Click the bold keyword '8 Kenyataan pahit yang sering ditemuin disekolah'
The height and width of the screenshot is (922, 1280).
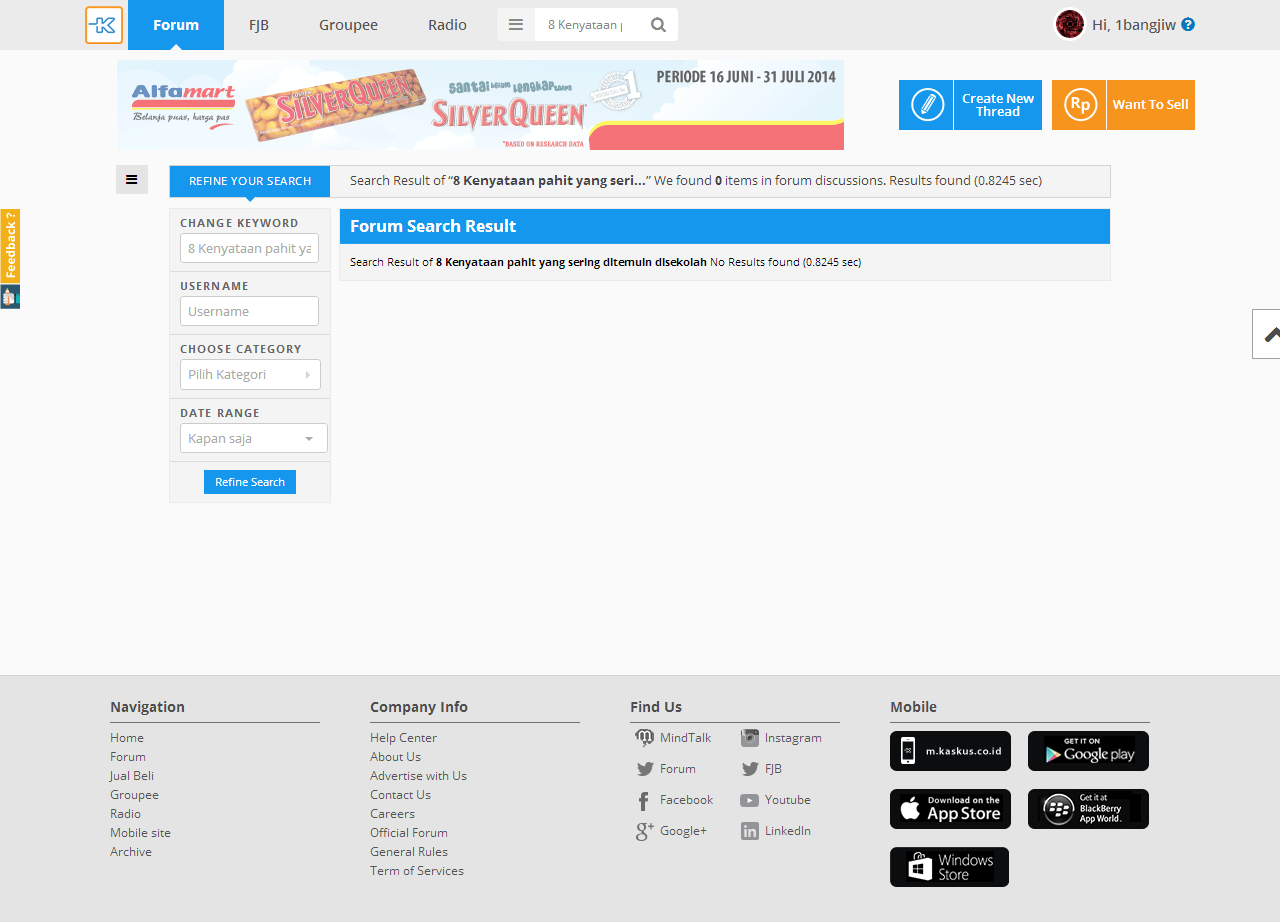click(x=571, y=262)
